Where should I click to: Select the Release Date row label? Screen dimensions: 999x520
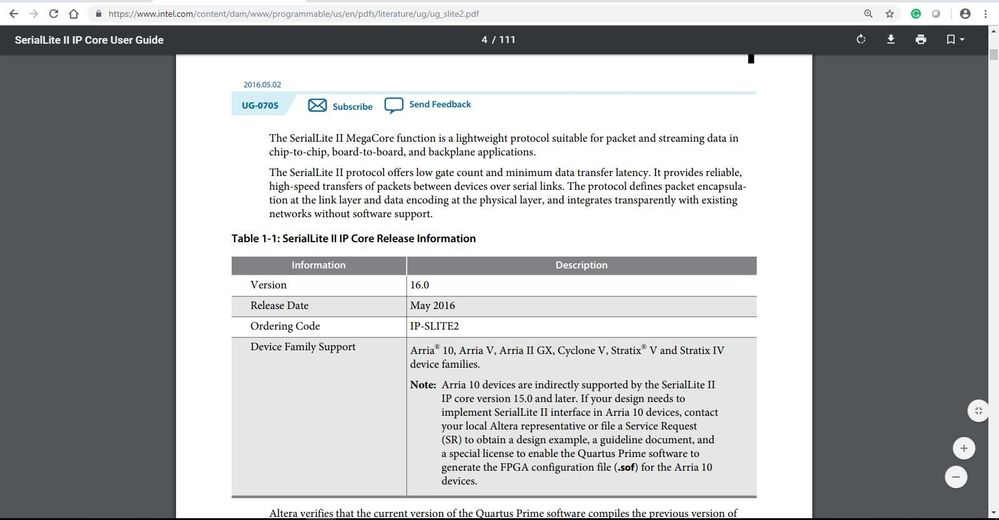pyautogui.click(x=279, y=305)
